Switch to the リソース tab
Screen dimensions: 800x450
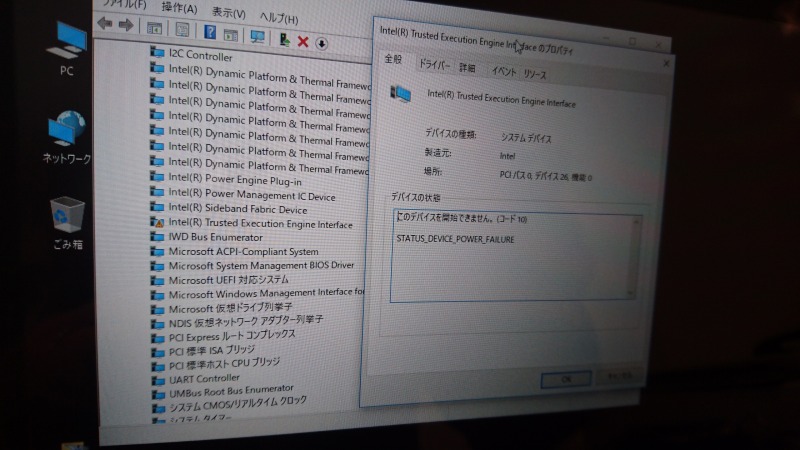pos(535,74)
